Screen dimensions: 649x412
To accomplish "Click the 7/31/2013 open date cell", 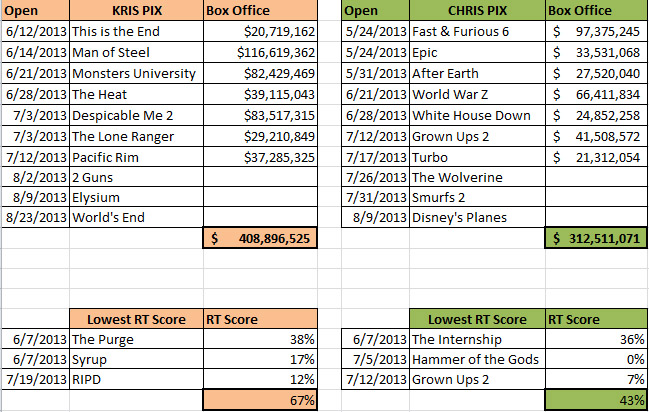I will pyautogui.click(x=376, y=198).
